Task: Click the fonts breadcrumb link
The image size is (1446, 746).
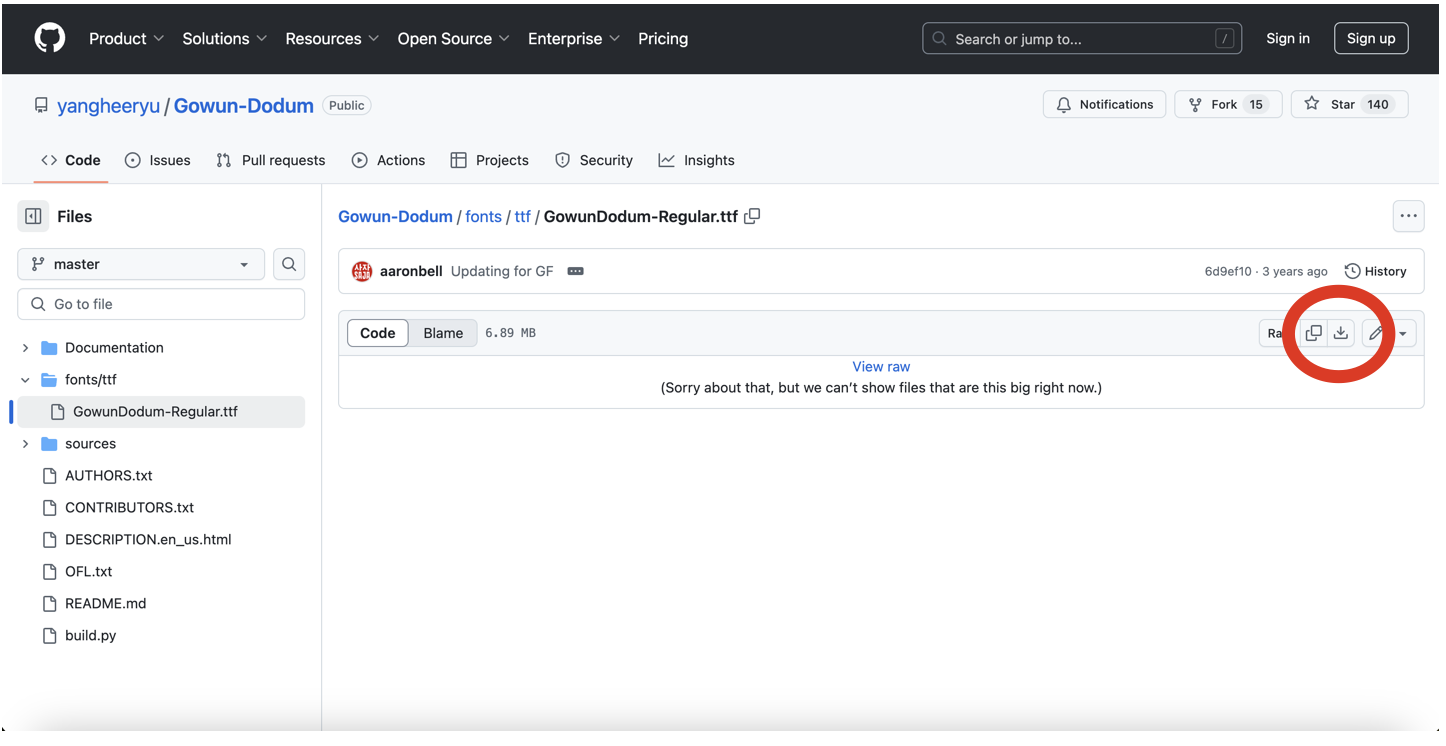Action: tap(484, 216)
